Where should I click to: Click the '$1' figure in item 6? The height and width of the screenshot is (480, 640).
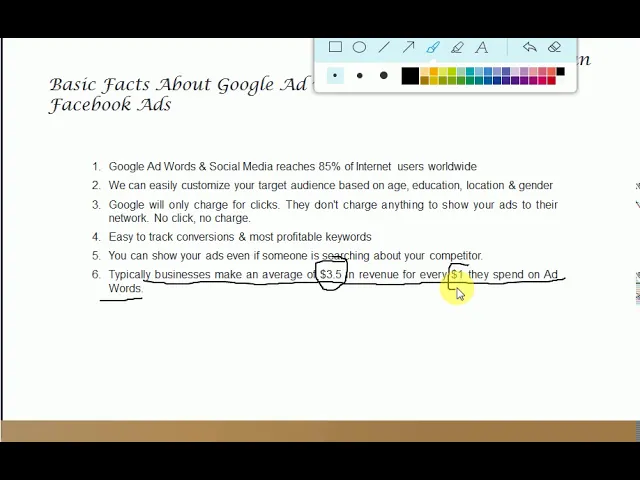pyautogui.click(x=457, y=275)
